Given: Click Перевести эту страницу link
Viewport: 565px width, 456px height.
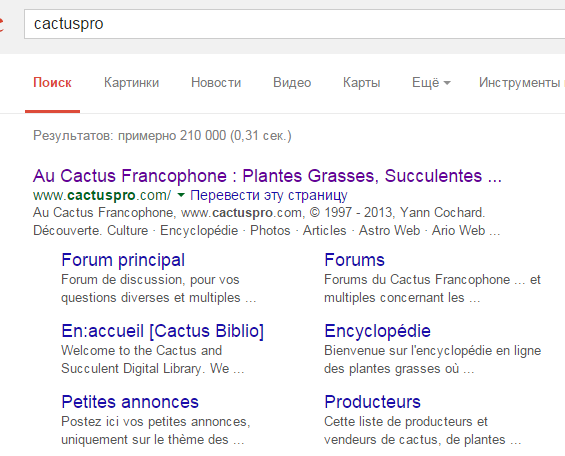Looking at the screenshot, I should click(x=269, y=195).
